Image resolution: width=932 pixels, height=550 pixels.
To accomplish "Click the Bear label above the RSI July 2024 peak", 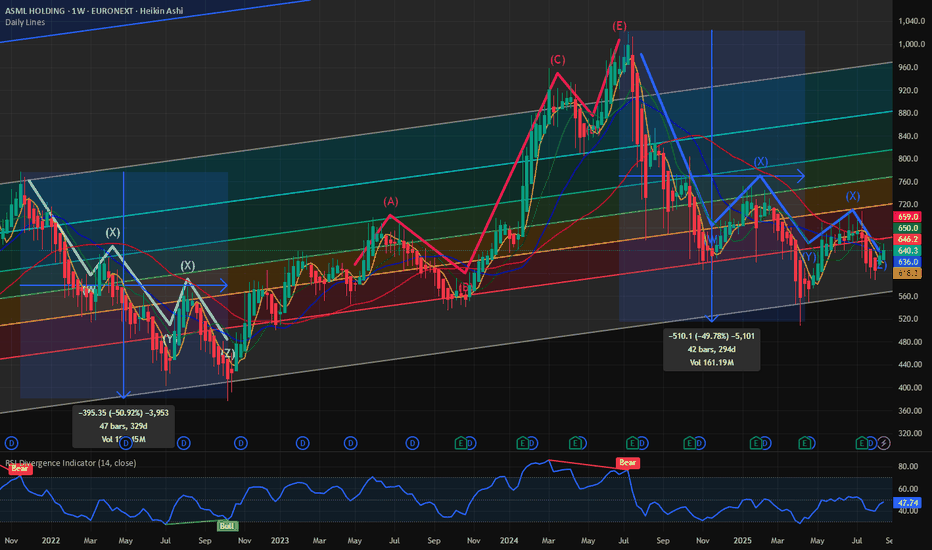I will pos(628,463).
